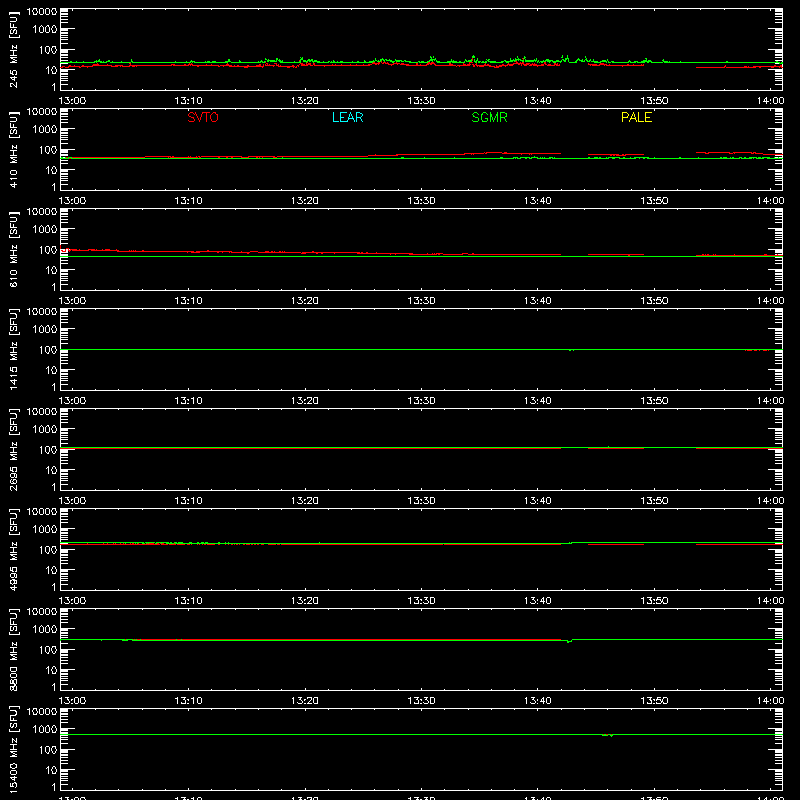Click the 13:30 tick below the 8800 MHz plot
Viewport: 800px width, 800px height.
coord(421,701)
